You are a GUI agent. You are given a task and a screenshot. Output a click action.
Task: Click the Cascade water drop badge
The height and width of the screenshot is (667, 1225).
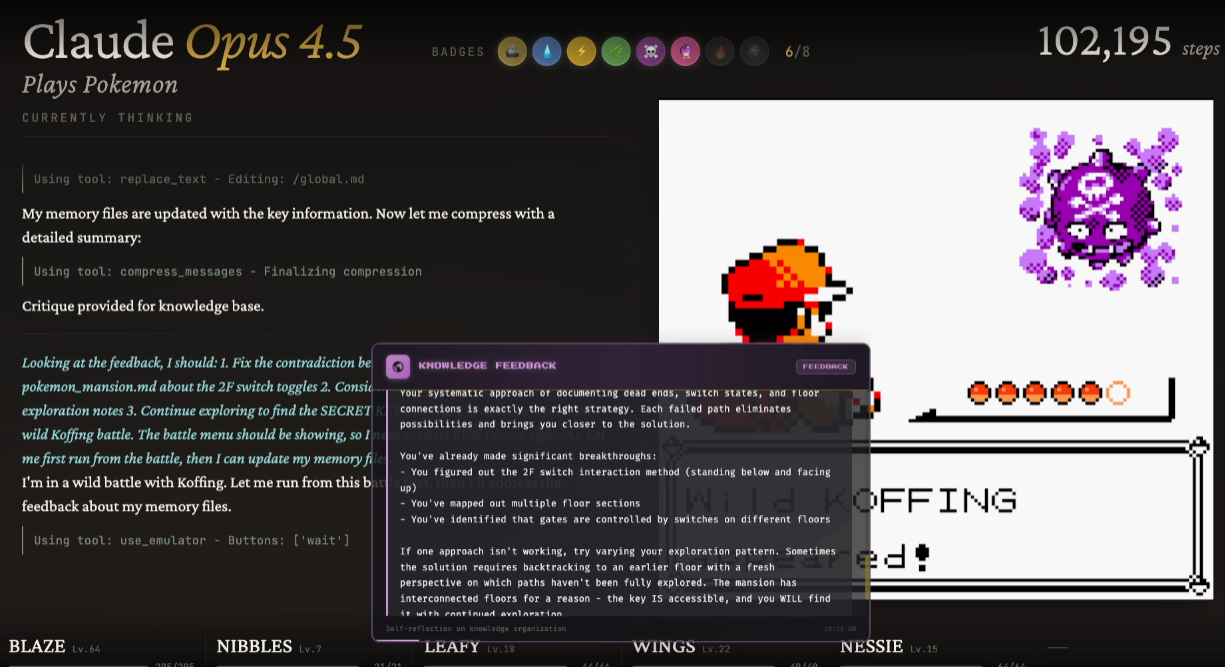point(547,51)
